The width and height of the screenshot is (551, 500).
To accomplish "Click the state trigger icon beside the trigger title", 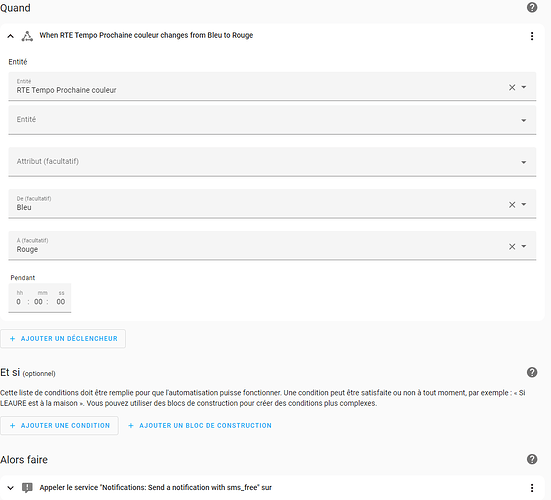I will (x=27, y=36).
